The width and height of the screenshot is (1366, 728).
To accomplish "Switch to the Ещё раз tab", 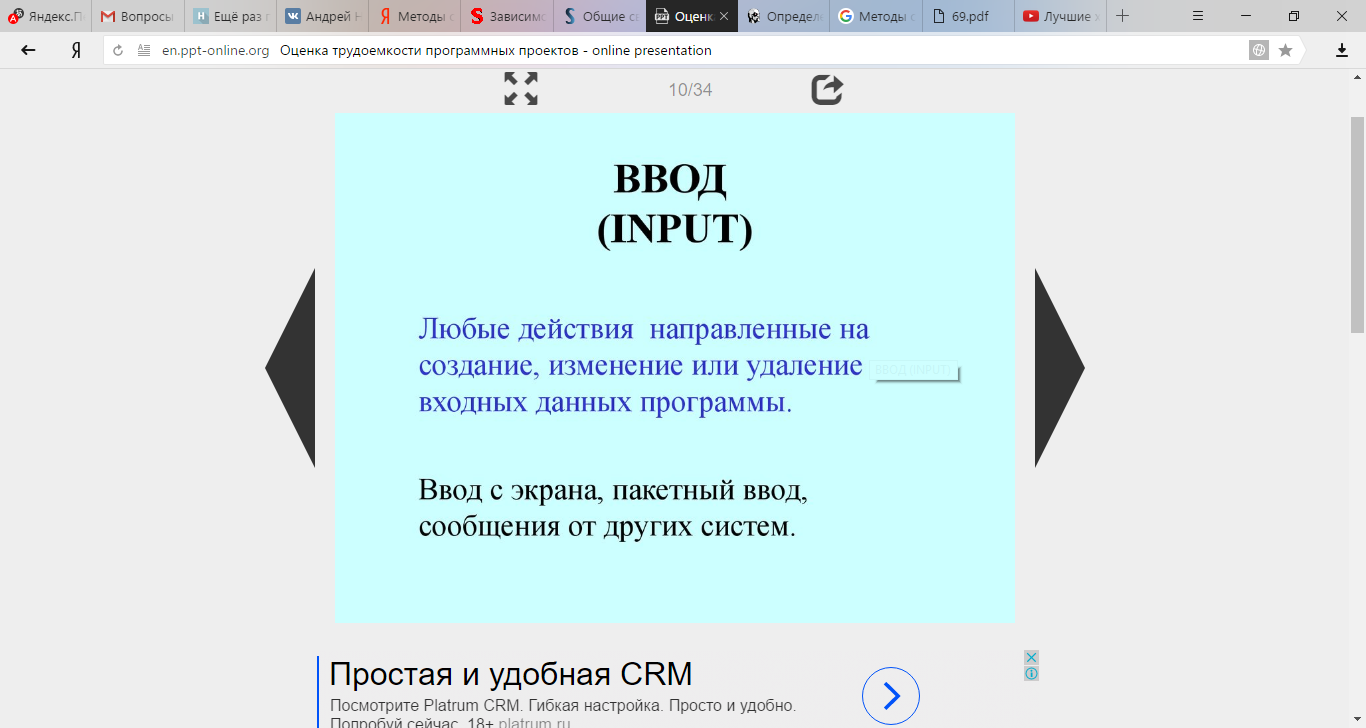I will 230,16.
